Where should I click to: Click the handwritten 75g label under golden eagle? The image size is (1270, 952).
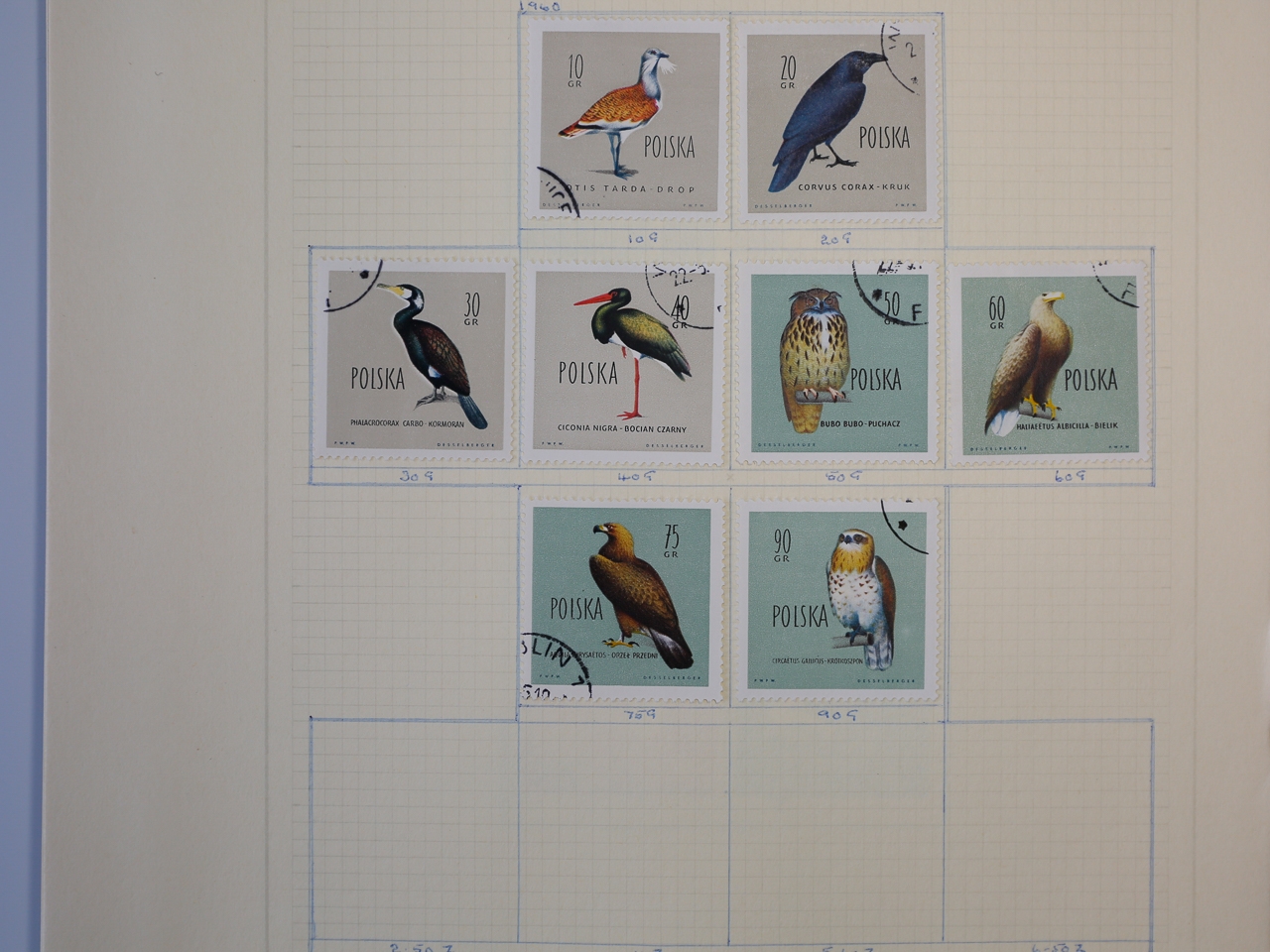(x=635, y=714)
